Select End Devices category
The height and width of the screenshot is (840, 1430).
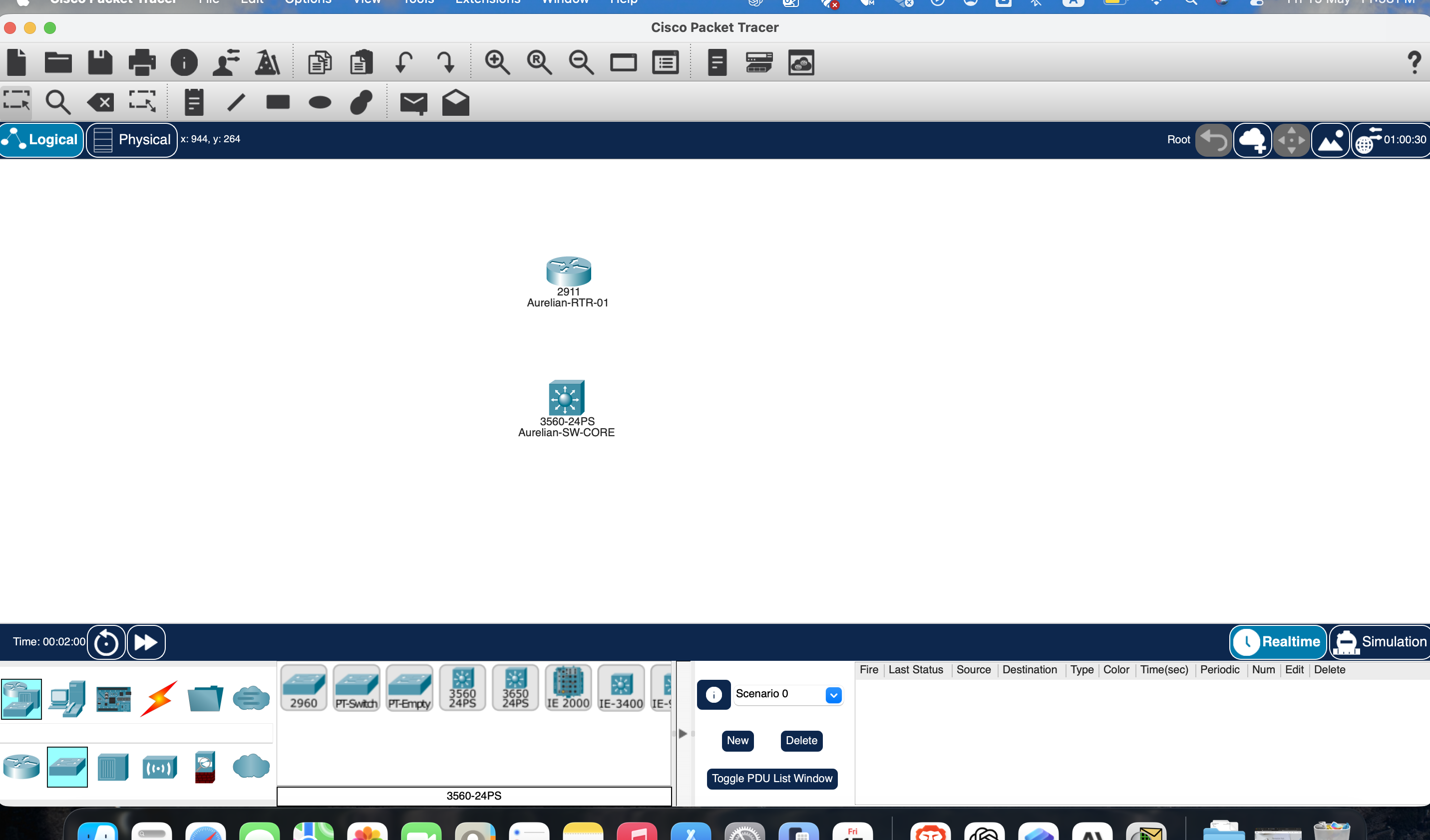67,699
